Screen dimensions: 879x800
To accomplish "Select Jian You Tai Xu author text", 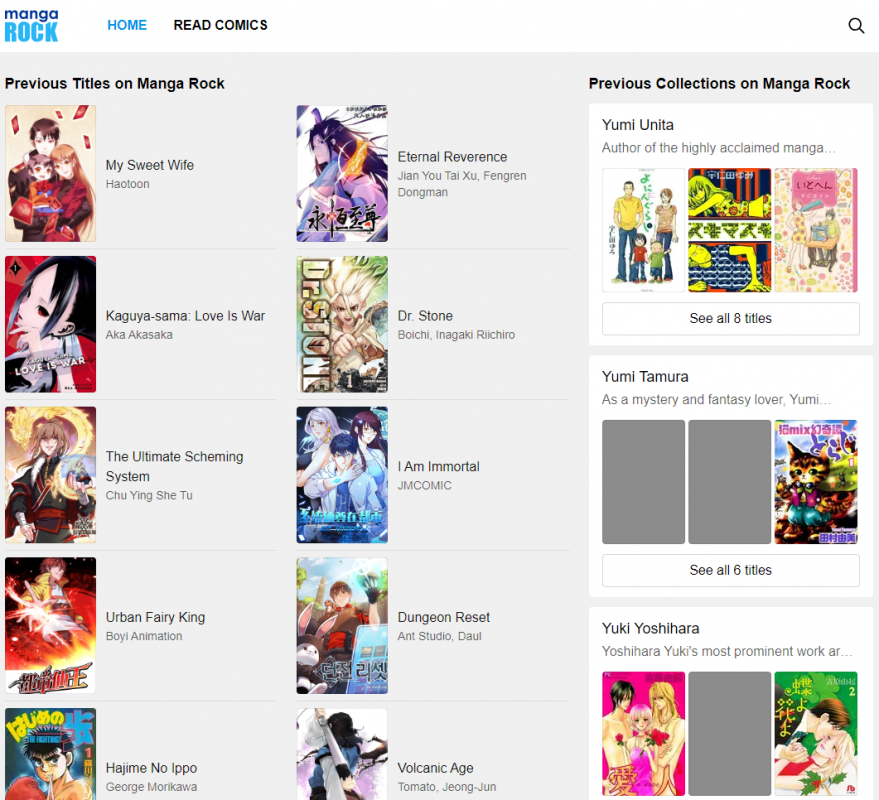I will click(462, 184).
